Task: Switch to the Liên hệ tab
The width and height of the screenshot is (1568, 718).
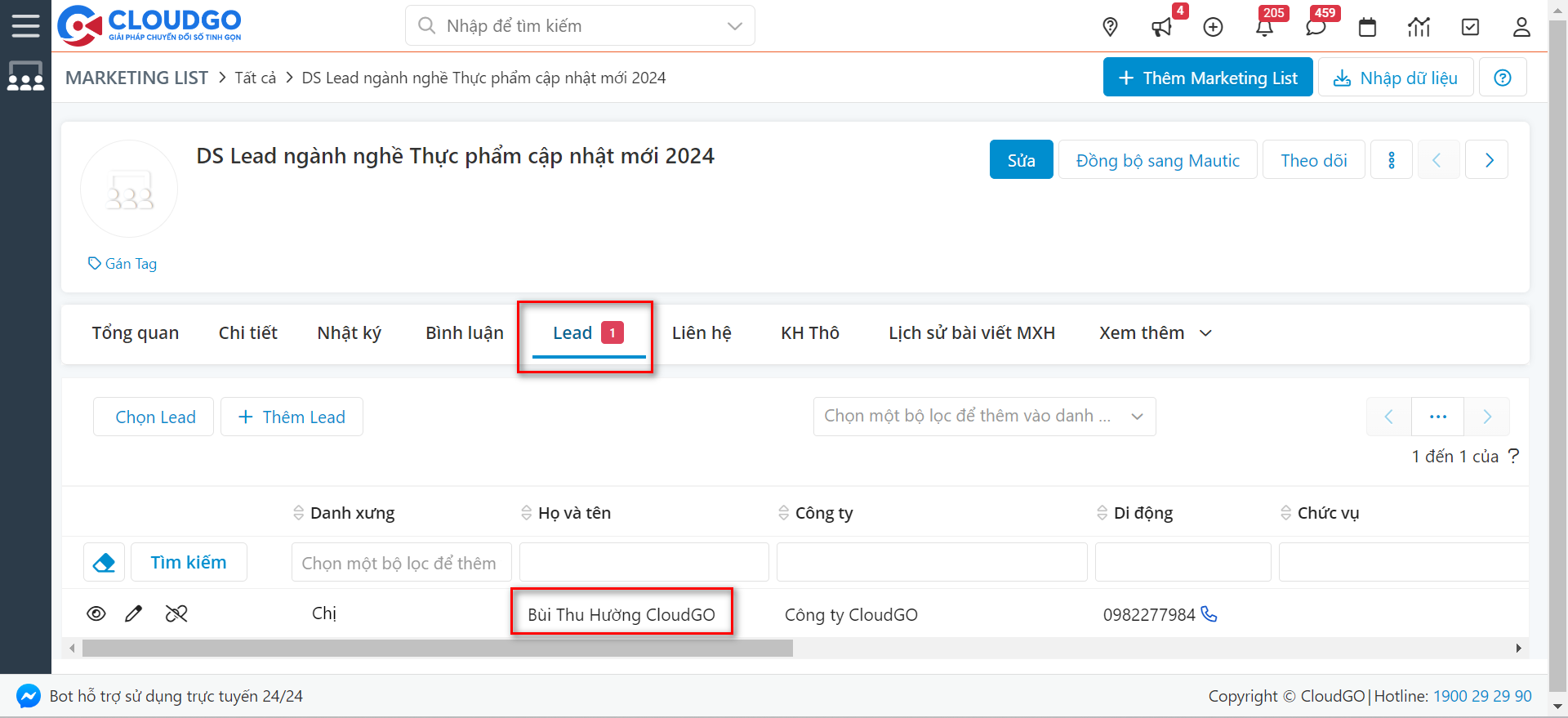Action: pyautogui.click(x=702, y=333)
